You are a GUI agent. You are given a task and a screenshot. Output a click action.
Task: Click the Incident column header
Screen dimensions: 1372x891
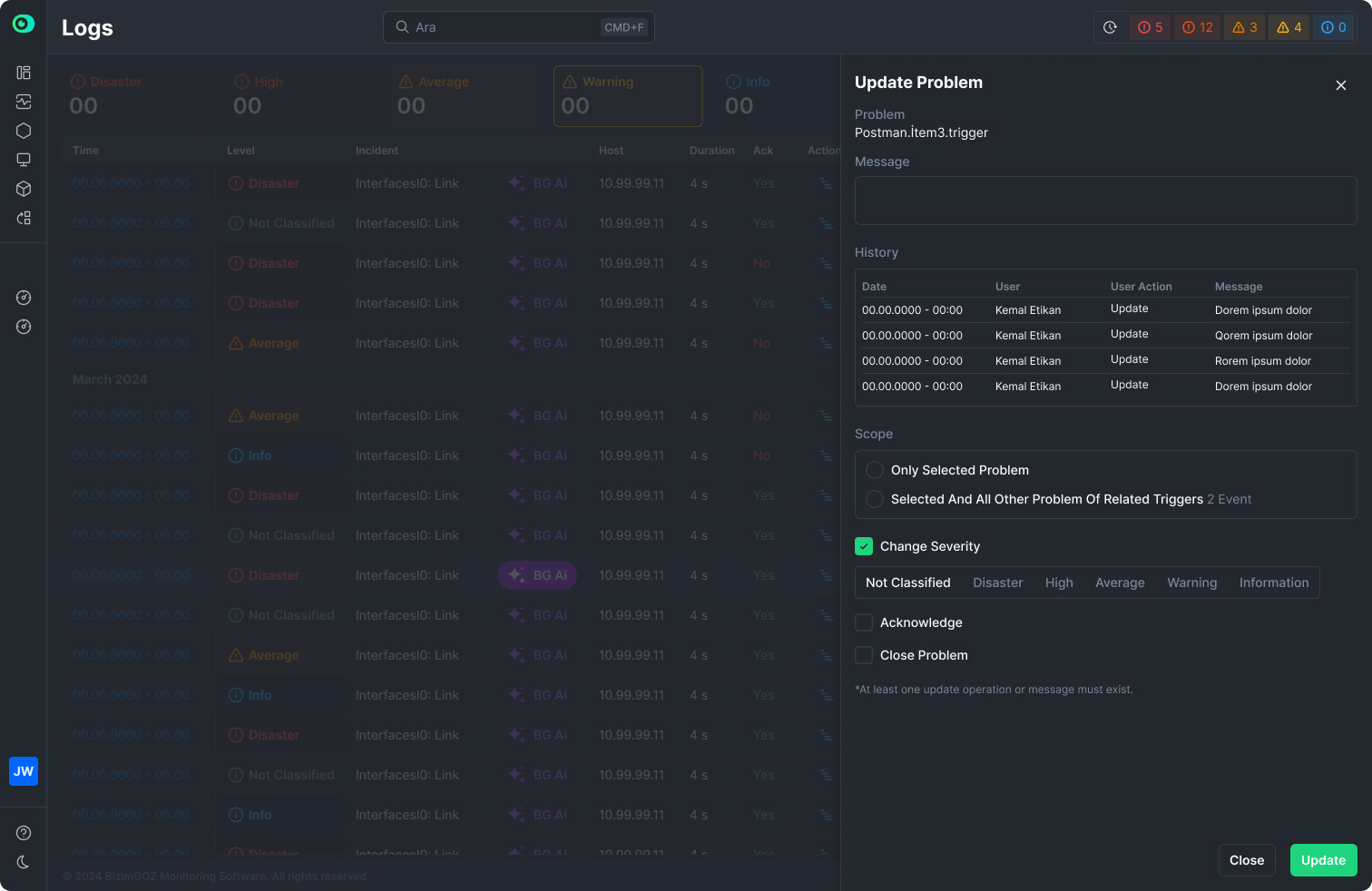tap(377, 151)
